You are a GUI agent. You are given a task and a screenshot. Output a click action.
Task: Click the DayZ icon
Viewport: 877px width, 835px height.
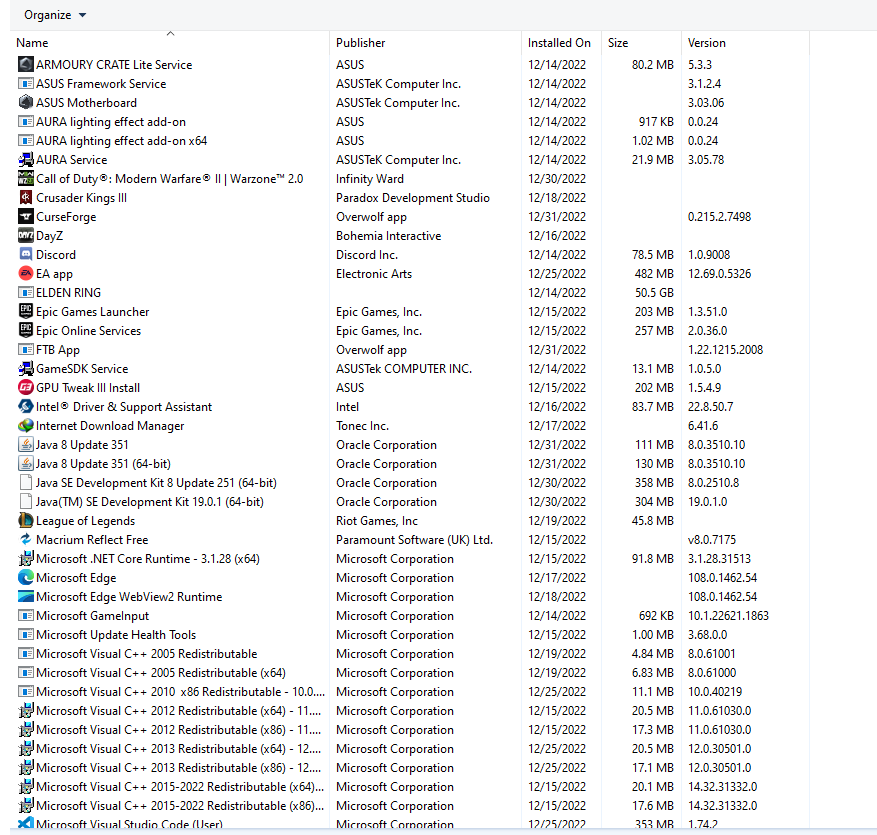tap(26, 235)
